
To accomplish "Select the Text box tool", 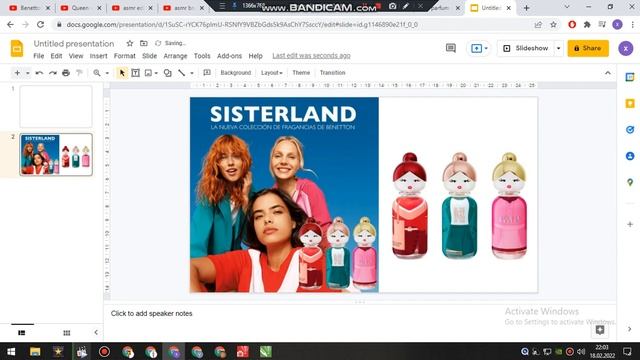I will pos(136,73).
